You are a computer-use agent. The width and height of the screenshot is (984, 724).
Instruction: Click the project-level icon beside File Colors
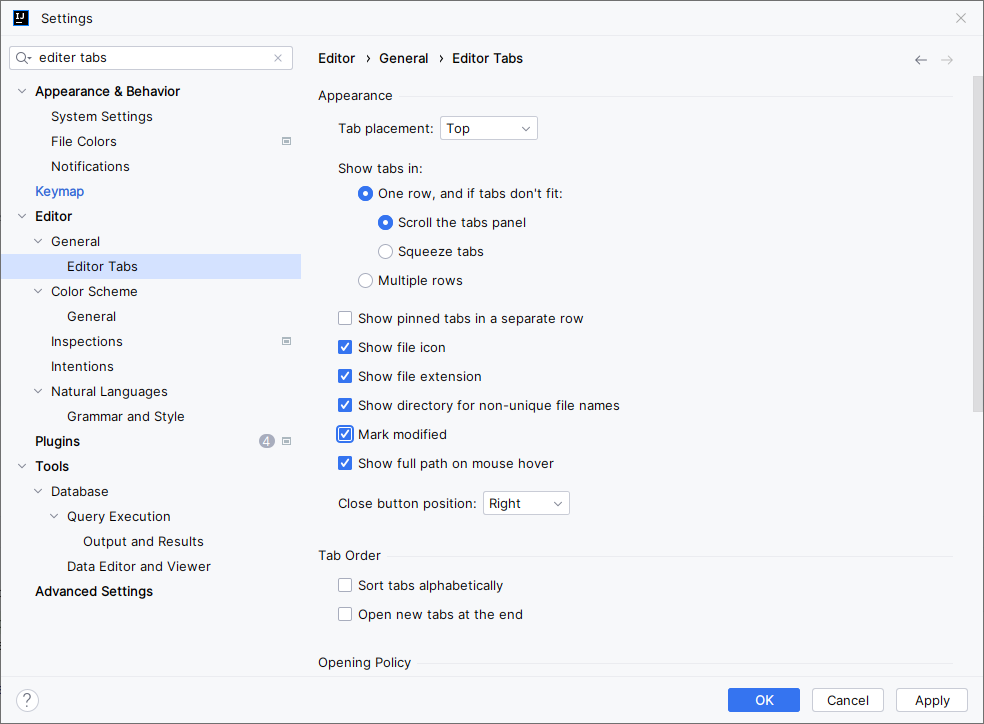286,141
